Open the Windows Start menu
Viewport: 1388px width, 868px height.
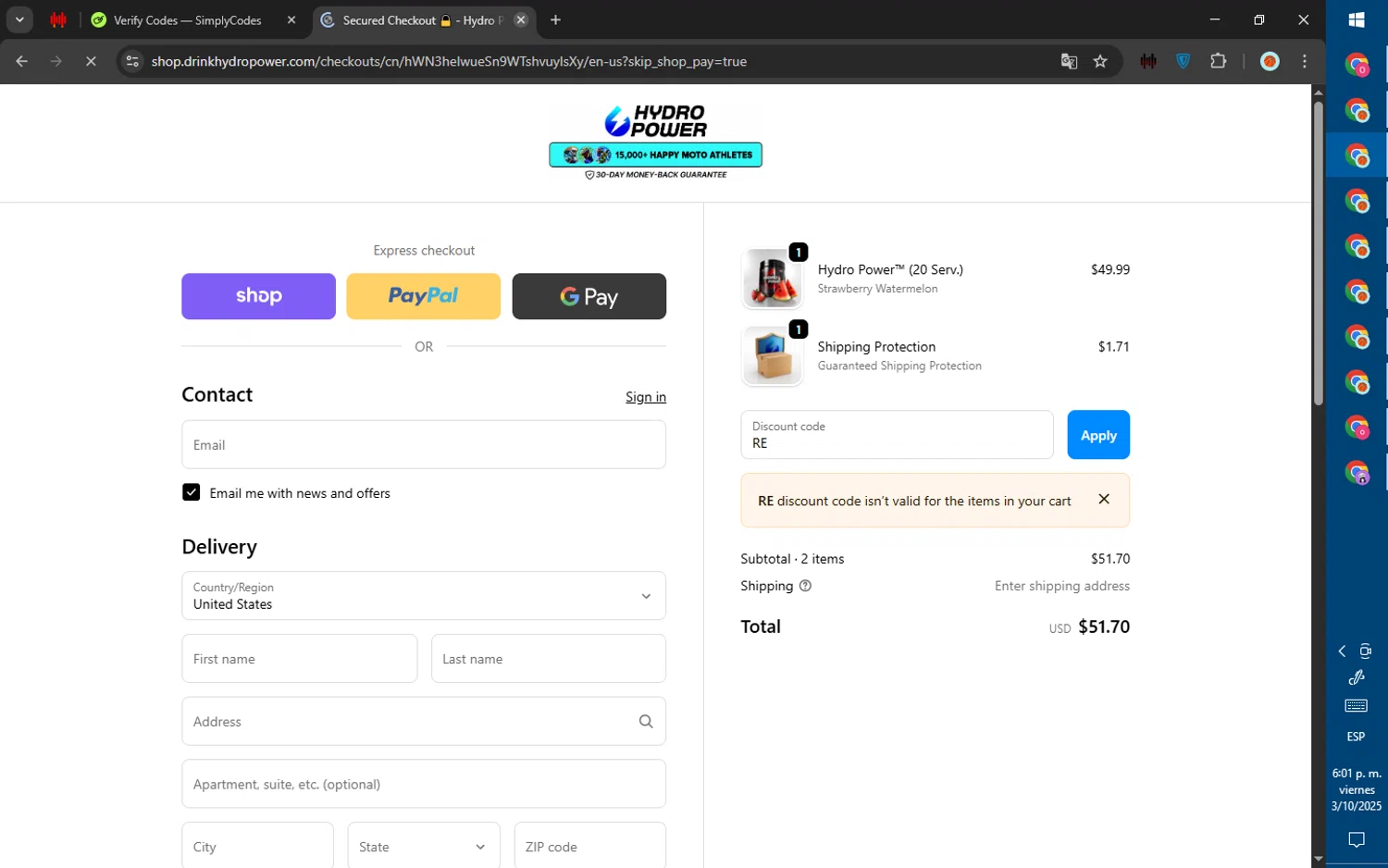tap(1357, 19)
